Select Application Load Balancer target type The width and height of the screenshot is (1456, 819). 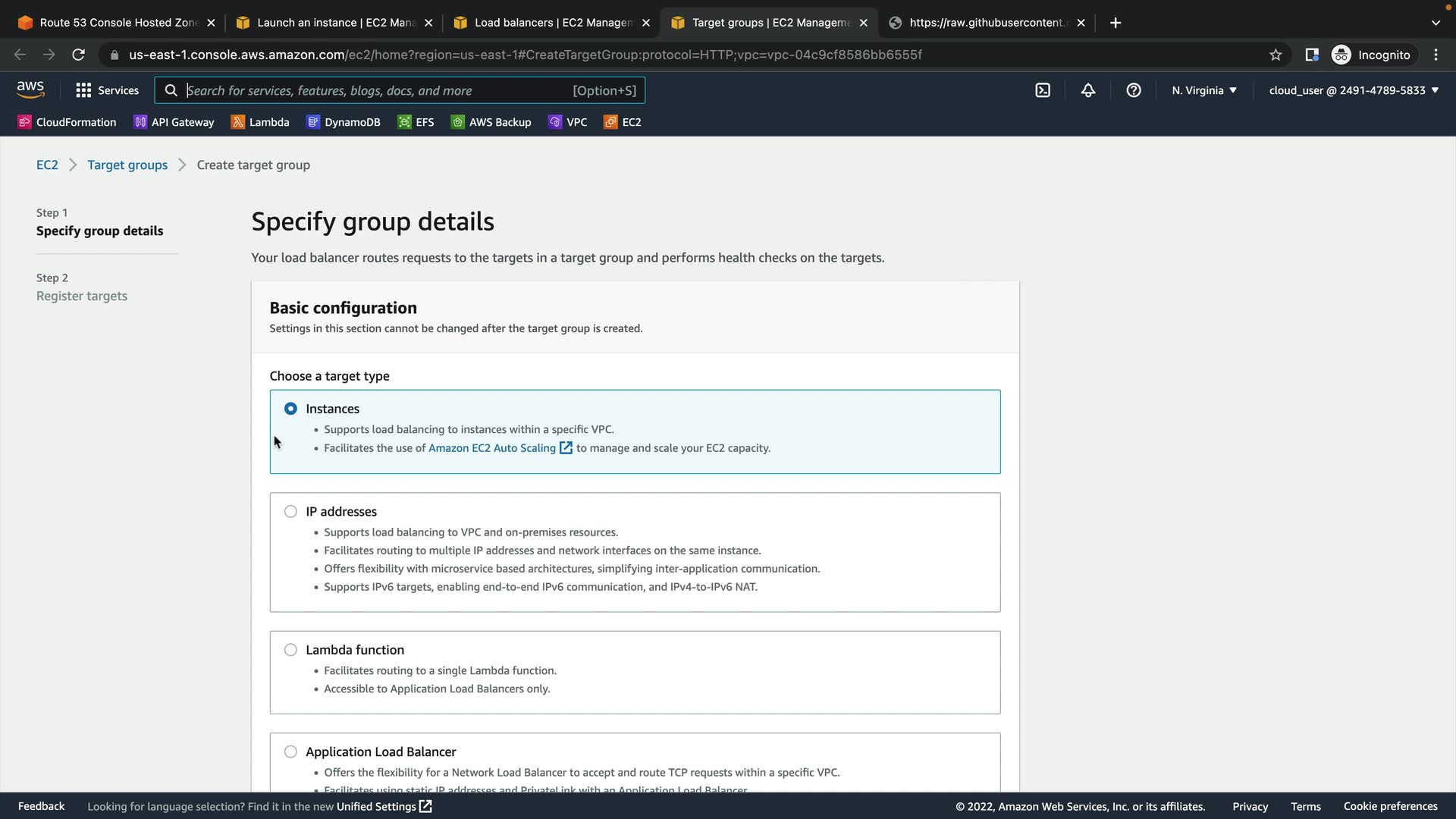click(290, 752)
